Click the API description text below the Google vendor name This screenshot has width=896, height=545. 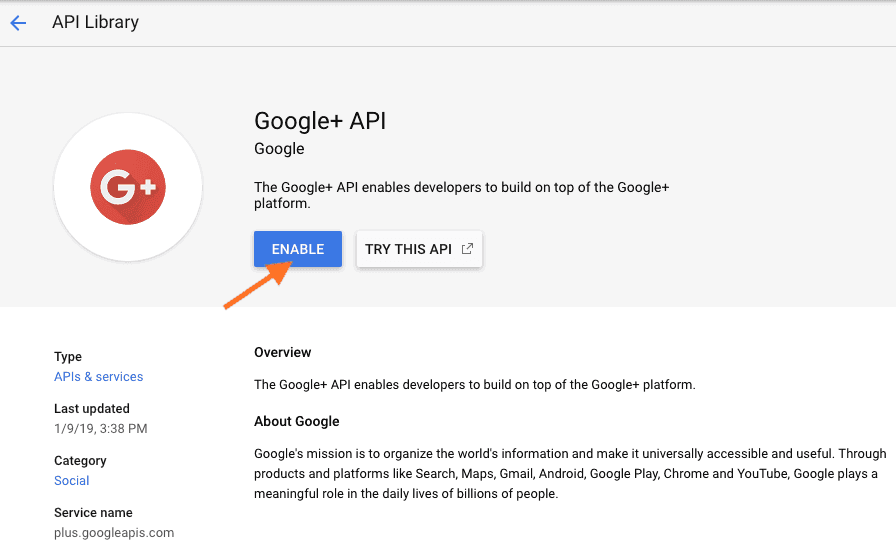461,195
